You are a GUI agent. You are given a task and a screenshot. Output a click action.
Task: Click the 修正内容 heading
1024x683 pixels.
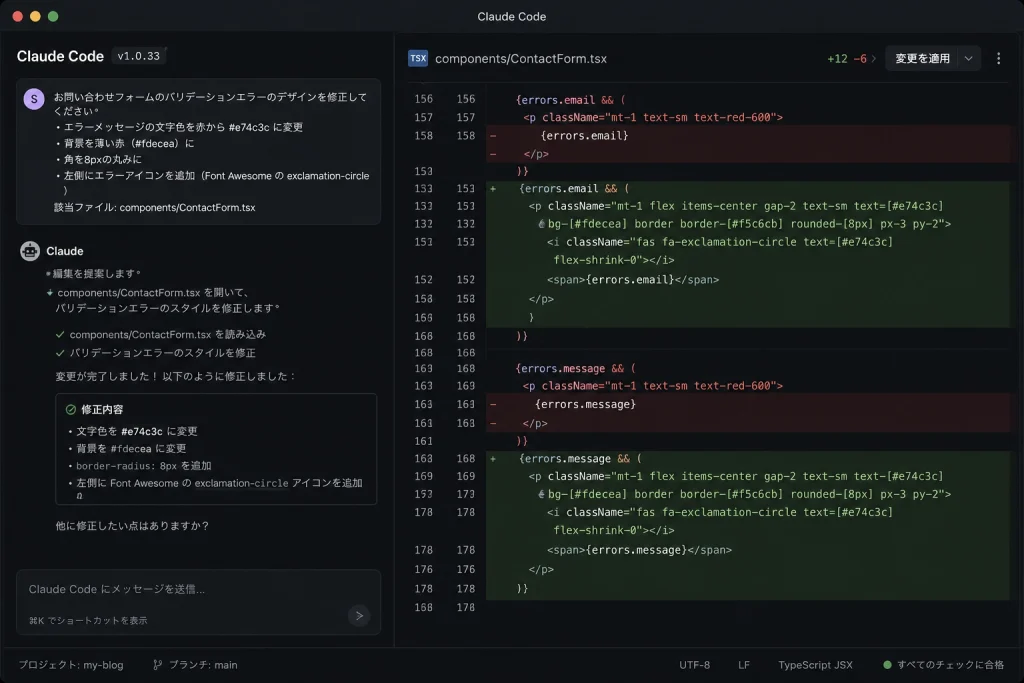pos(102,409)
